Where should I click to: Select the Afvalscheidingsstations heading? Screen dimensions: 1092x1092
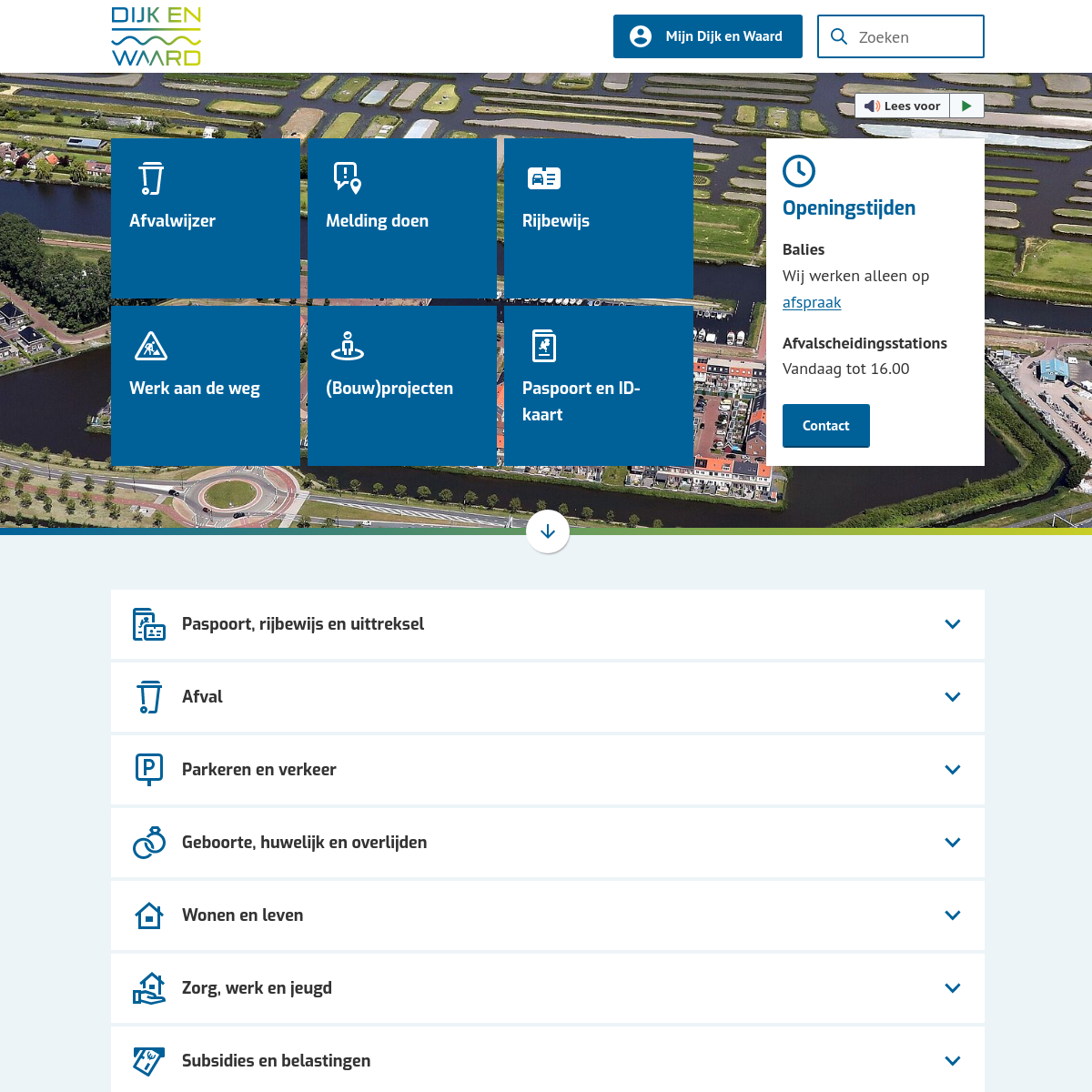(864, 343)
